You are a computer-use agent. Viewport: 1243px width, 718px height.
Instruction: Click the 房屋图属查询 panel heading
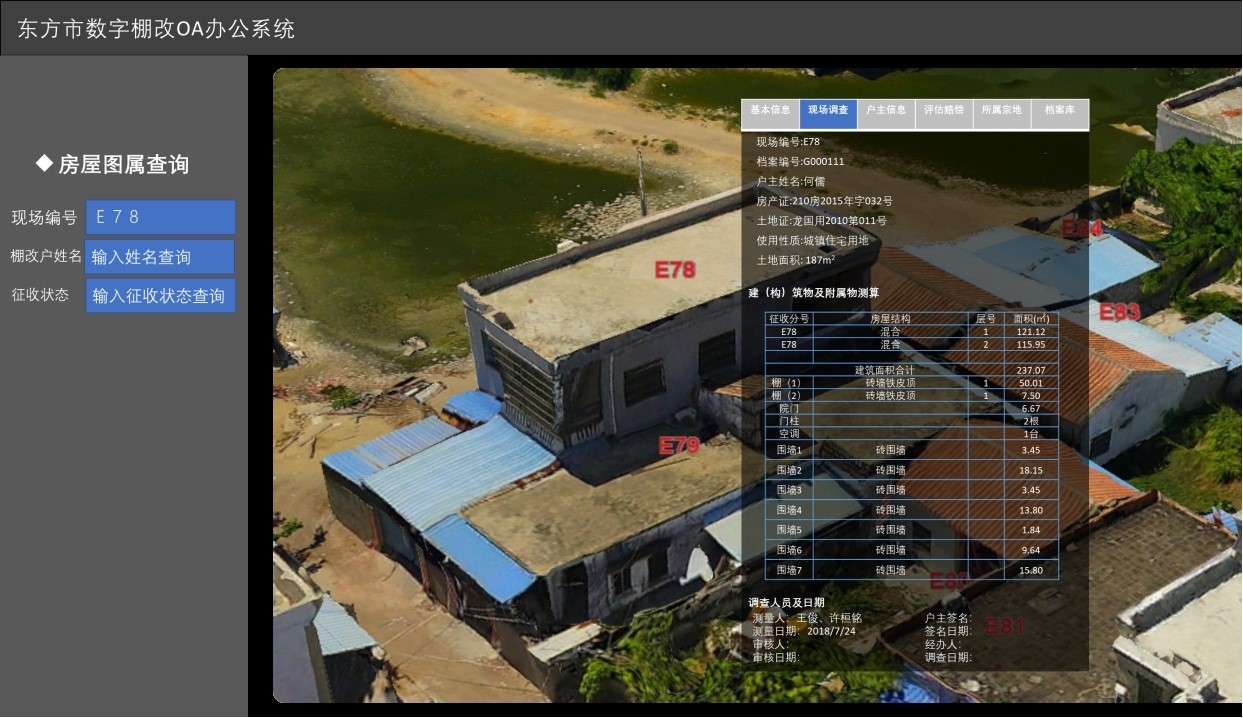[x=112, y=164]
